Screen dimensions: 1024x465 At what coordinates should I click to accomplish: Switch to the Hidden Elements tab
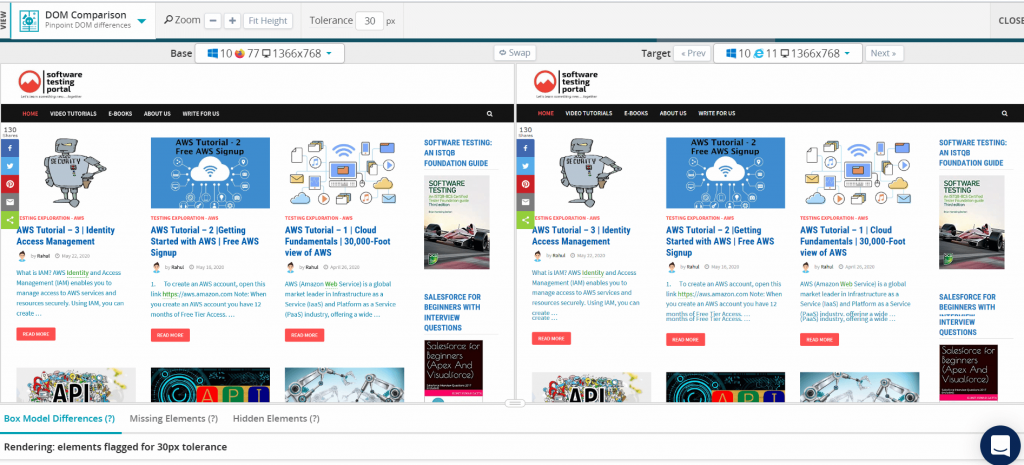coord(276,418)
